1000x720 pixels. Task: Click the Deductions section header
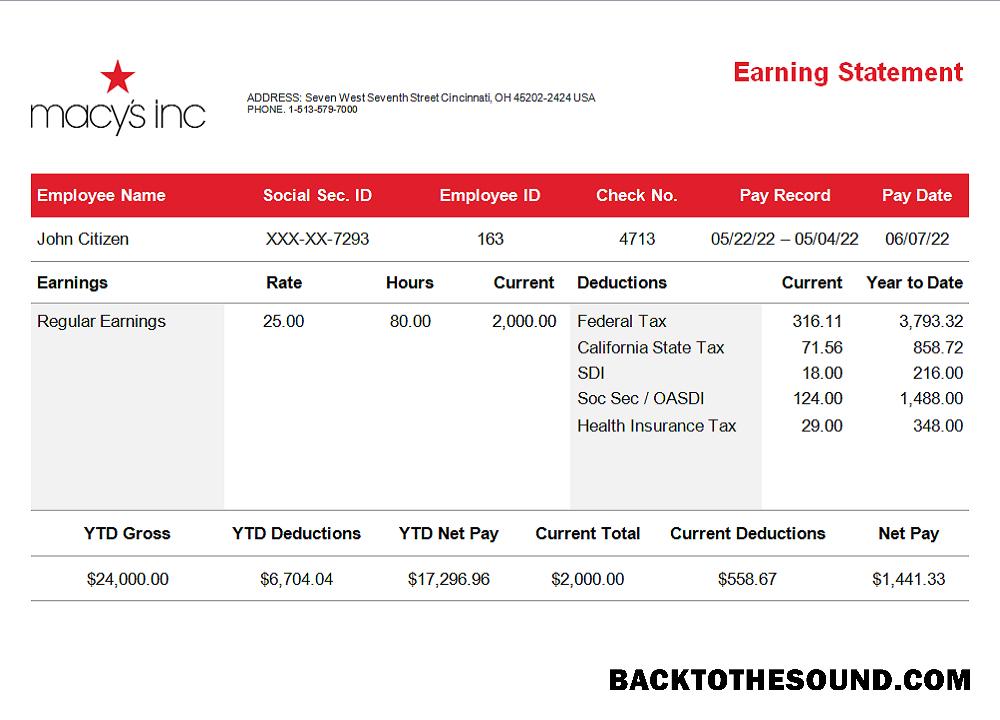(622, 283)
